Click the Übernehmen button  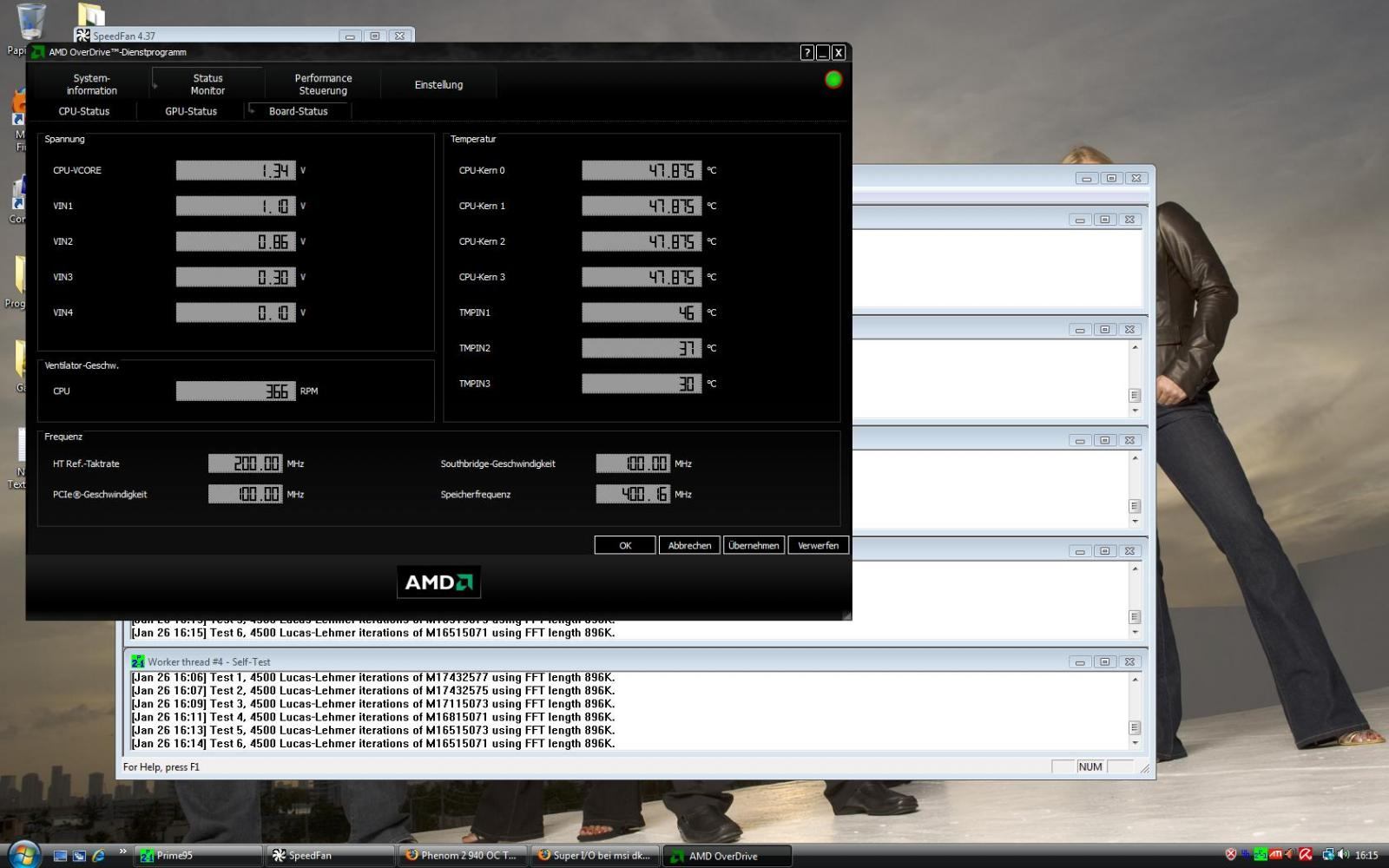[x=754, y=545]
